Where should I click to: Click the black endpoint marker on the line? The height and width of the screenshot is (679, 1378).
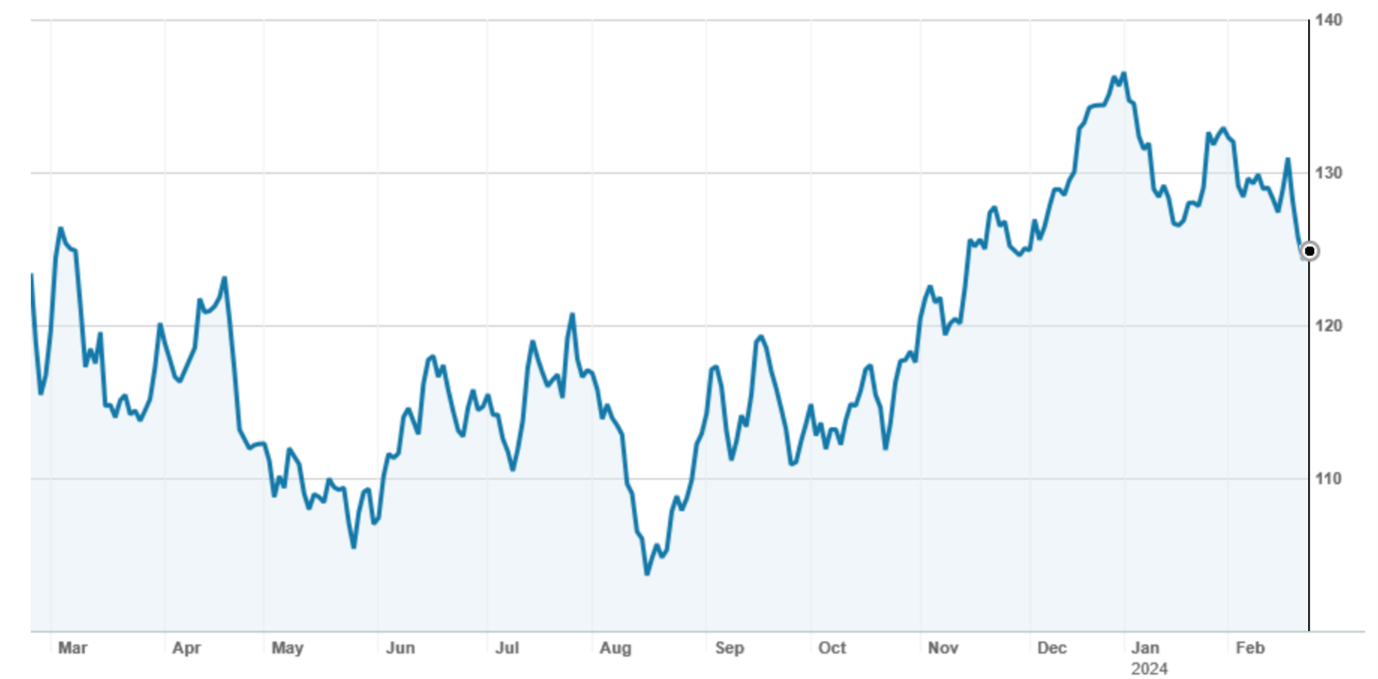(1309, 251)
